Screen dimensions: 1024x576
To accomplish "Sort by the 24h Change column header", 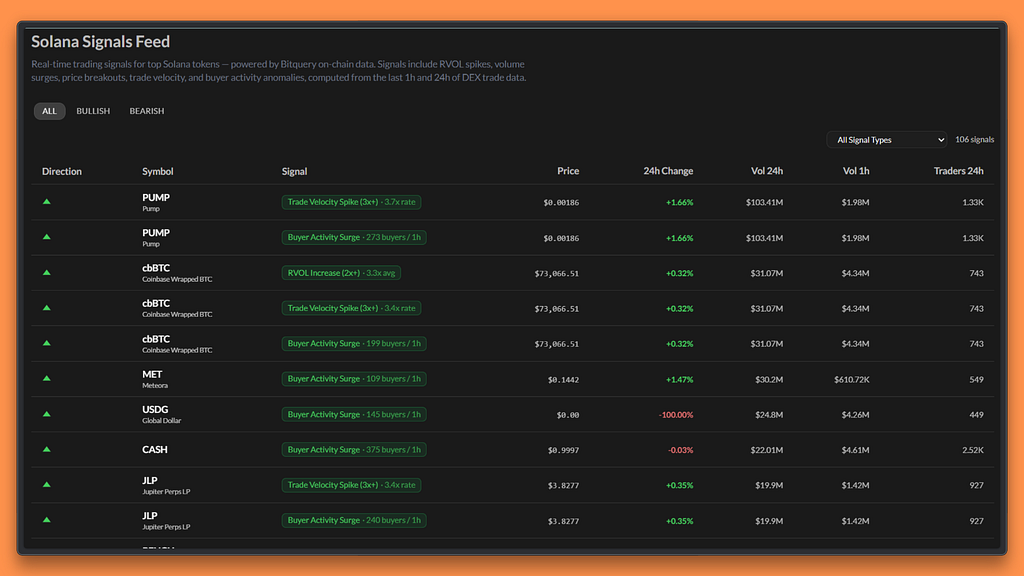I will click(668, 171).
